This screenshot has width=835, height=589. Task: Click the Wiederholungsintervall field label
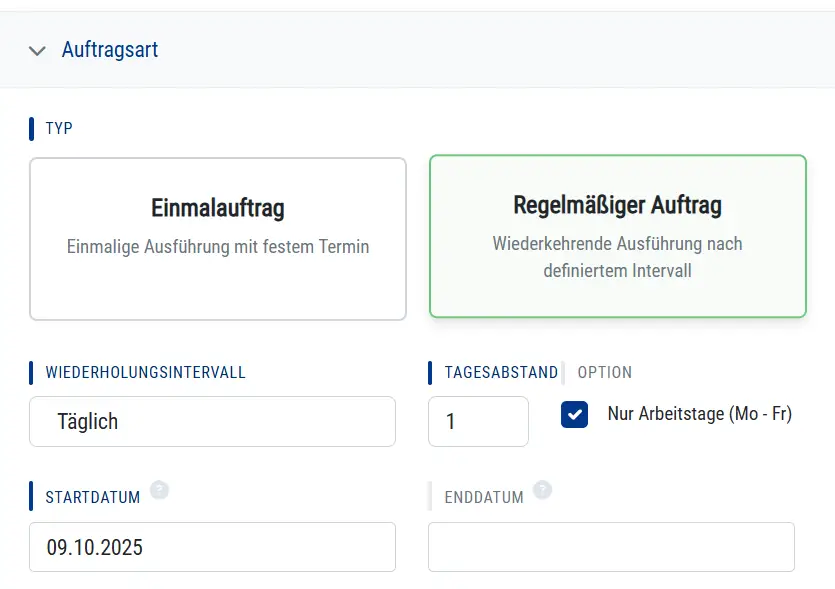pos(145,372)
